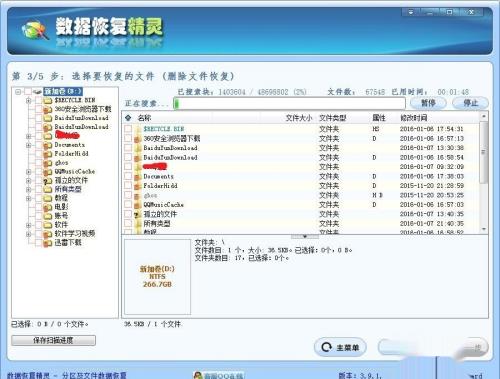Click 360安全浏览器下载 folder icon in file list
Viewport: 500px width, 379px height.
pyautogui.click(x=138, y=139)
